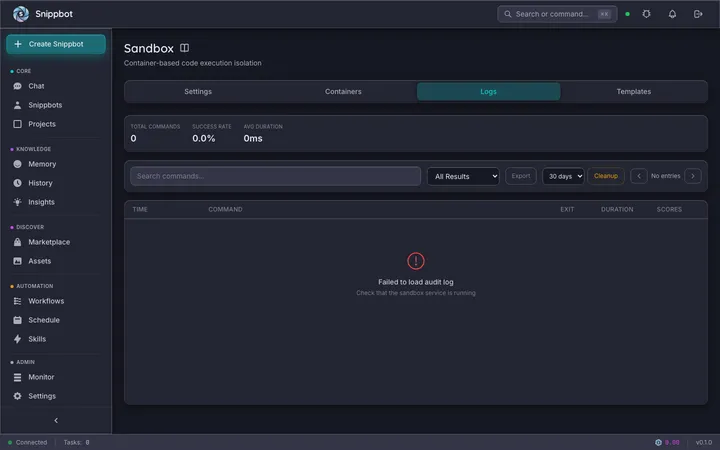The width and height of the screenshot is (720, 450).
Task: Click the Failed to load audit log message
Action: pos(416,282)
